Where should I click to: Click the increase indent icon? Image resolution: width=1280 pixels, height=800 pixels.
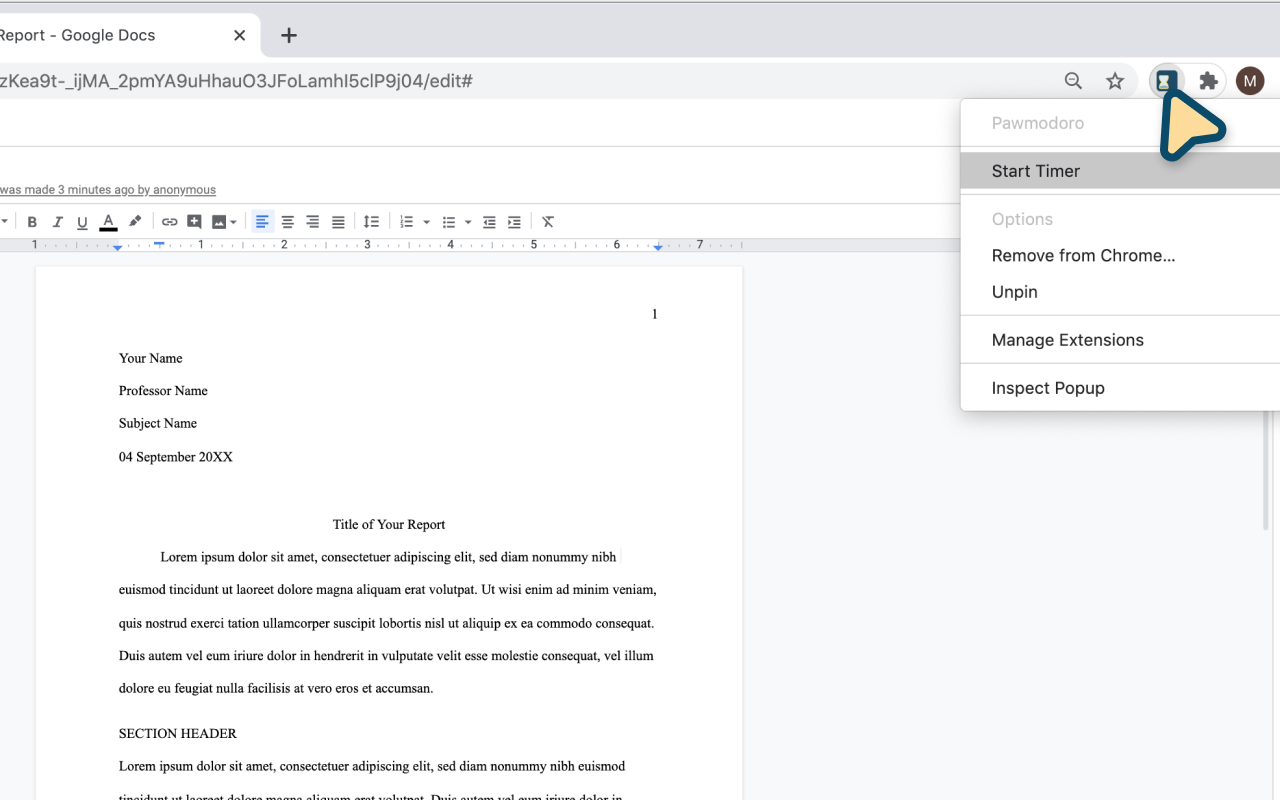514,222
